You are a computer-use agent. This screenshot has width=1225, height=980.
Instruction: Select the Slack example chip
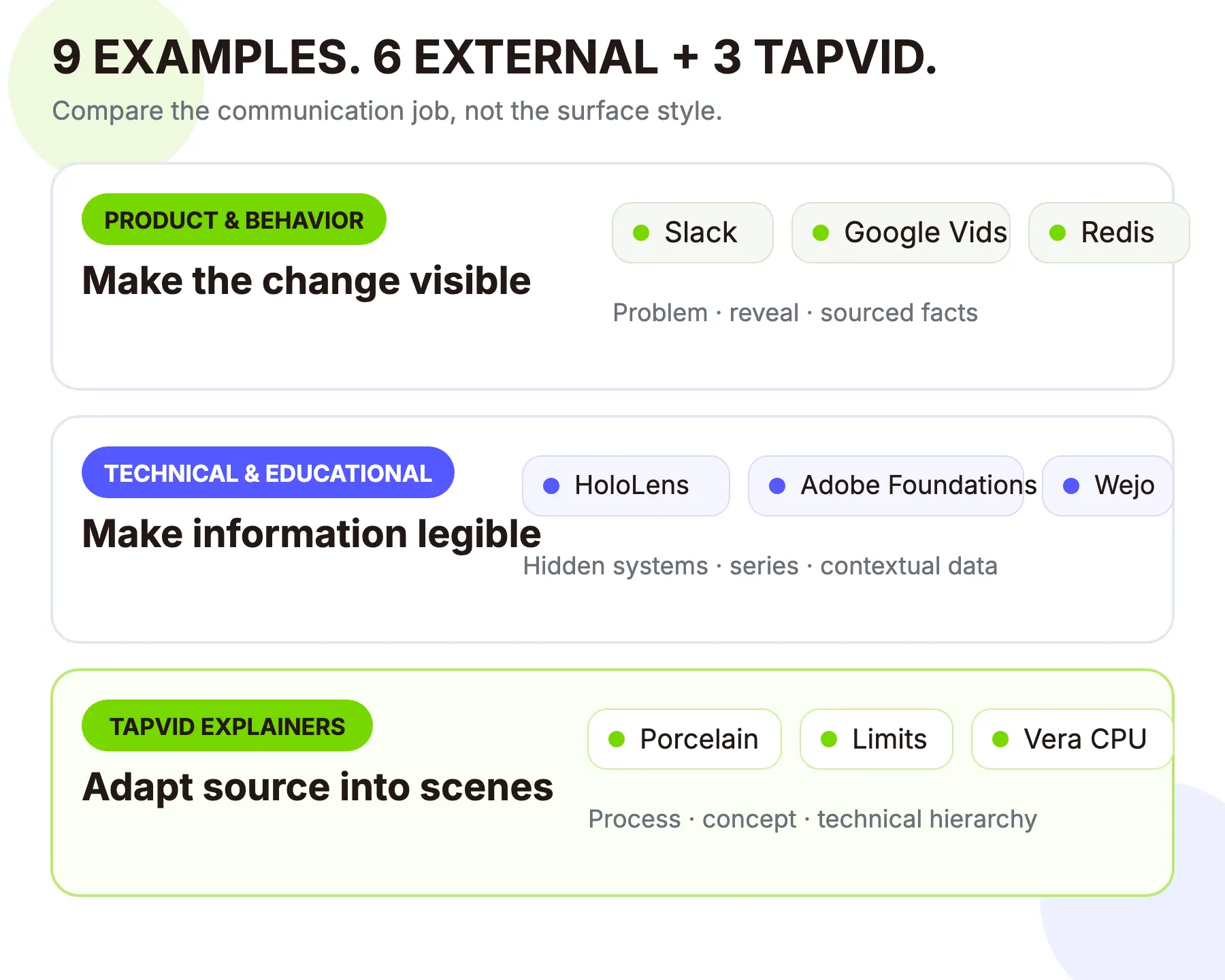pos(693,233)
